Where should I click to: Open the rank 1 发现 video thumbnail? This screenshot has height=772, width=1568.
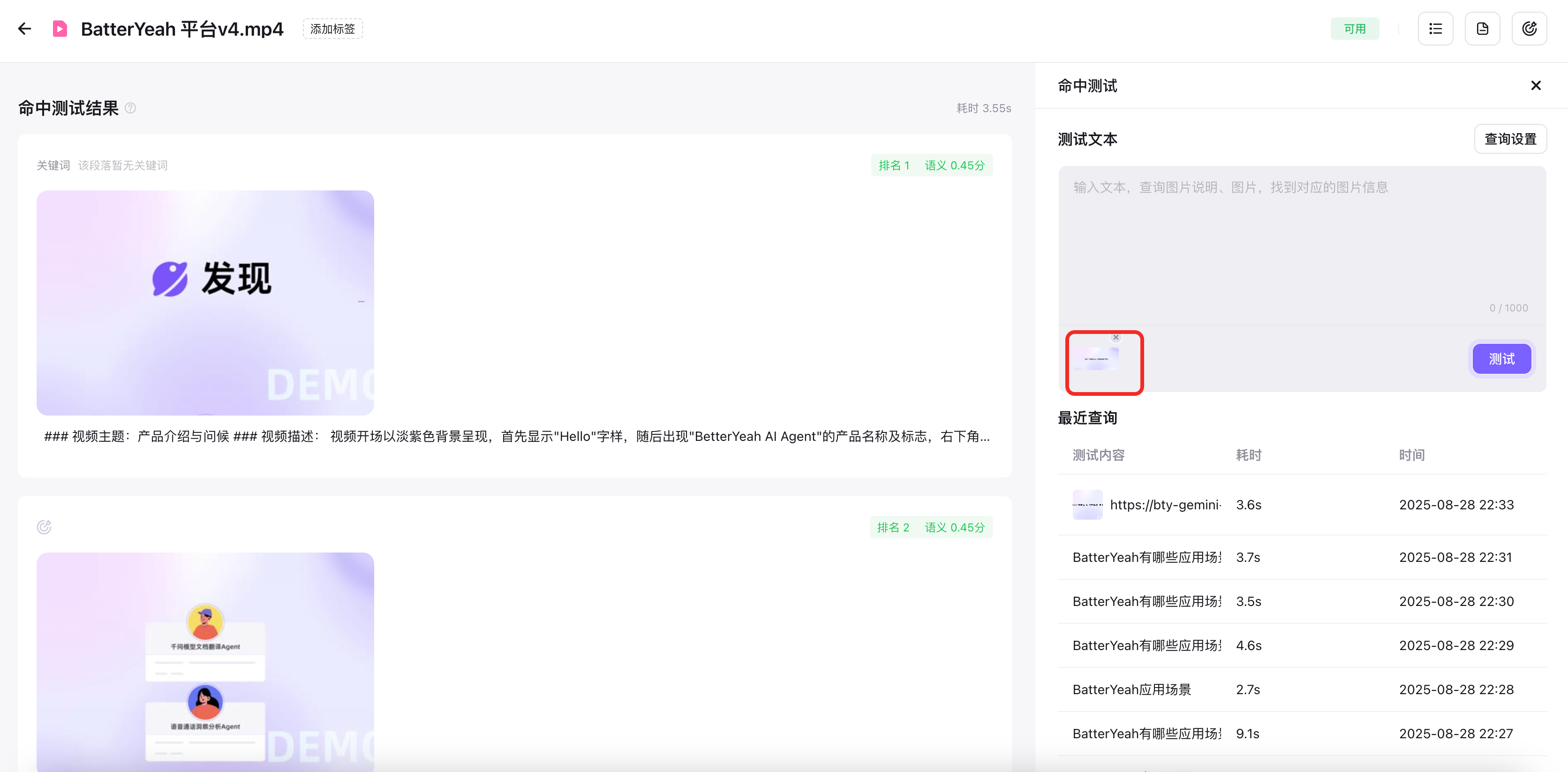tap(205, 303)
